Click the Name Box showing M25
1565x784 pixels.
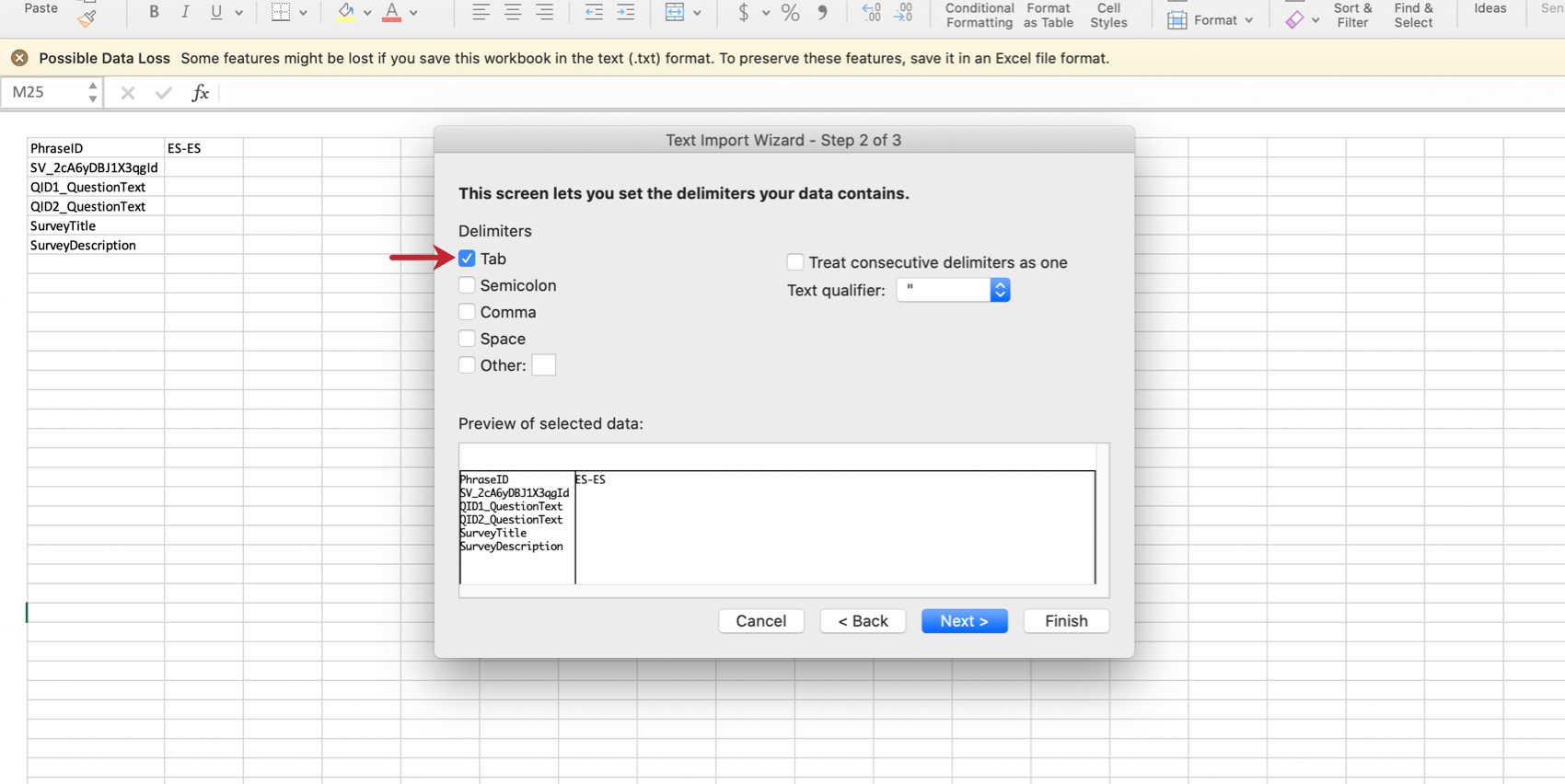(43, 92)
